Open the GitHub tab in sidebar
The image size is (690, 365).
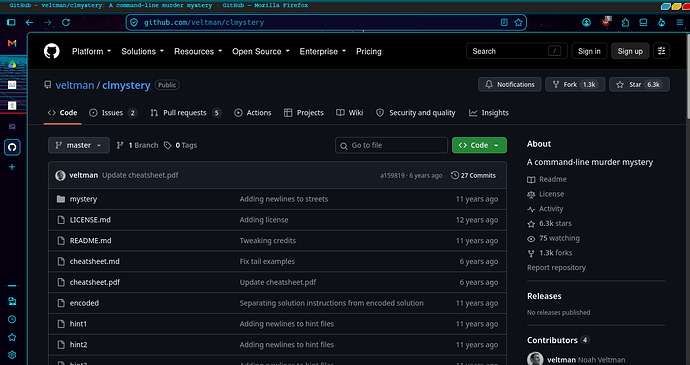pyautogui.click(x=12, y=147)
